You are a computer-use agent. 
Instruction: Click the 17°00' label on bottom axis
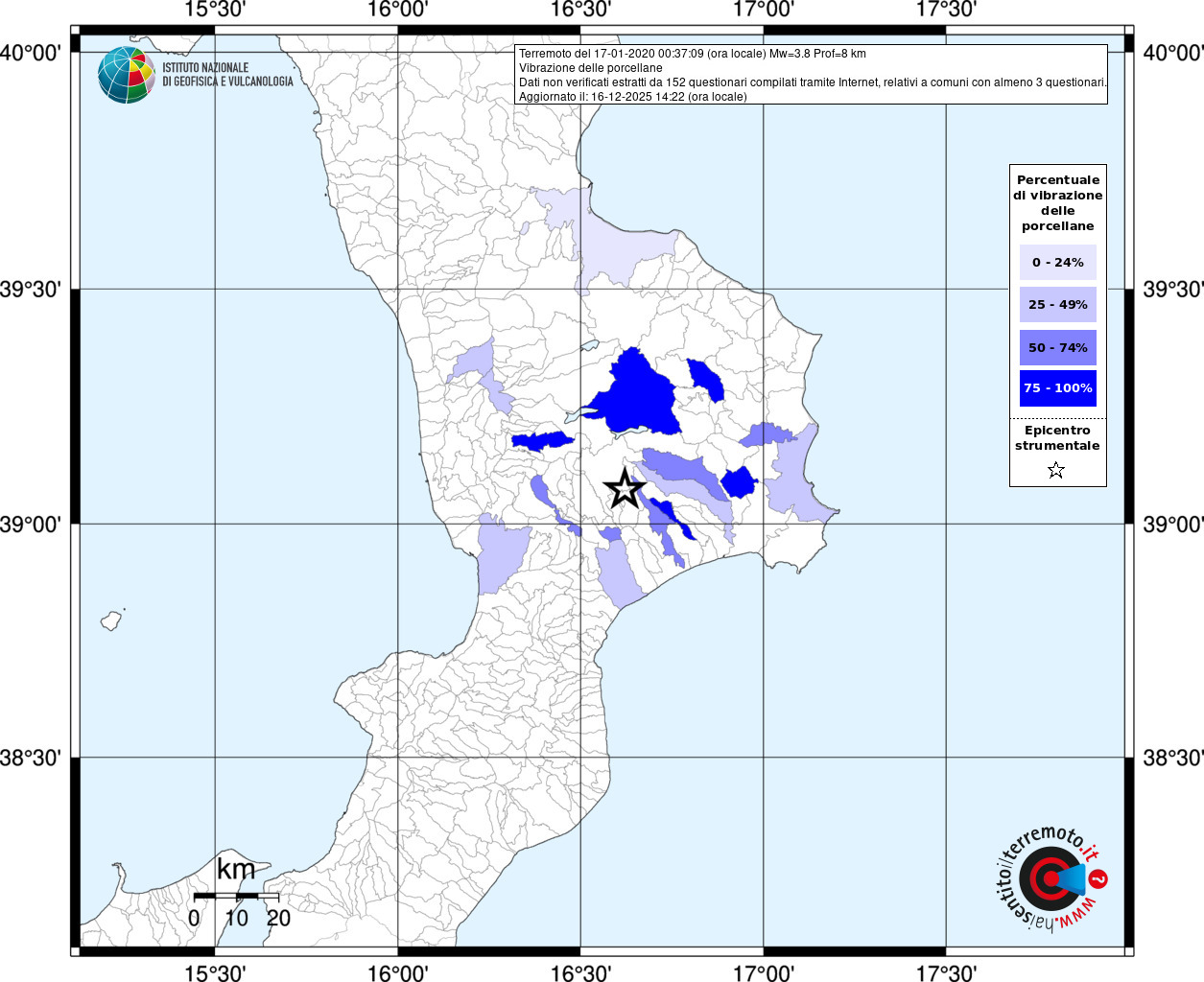point(763,973)
